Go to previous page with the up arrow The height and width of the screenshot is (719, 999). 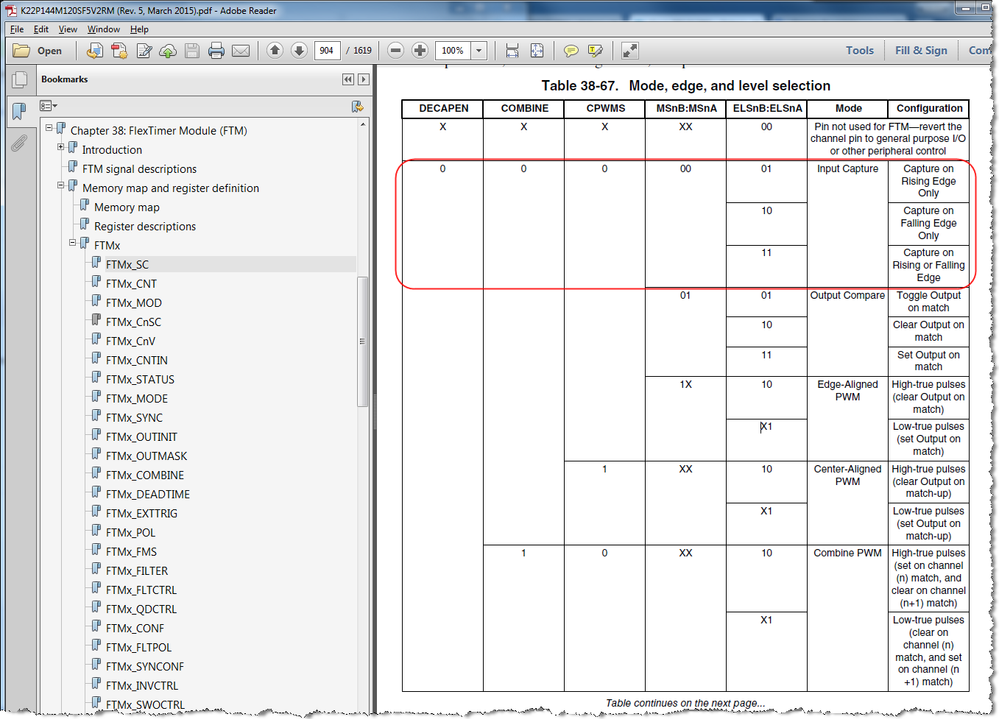pyautogui.click(x=274, y=50)
